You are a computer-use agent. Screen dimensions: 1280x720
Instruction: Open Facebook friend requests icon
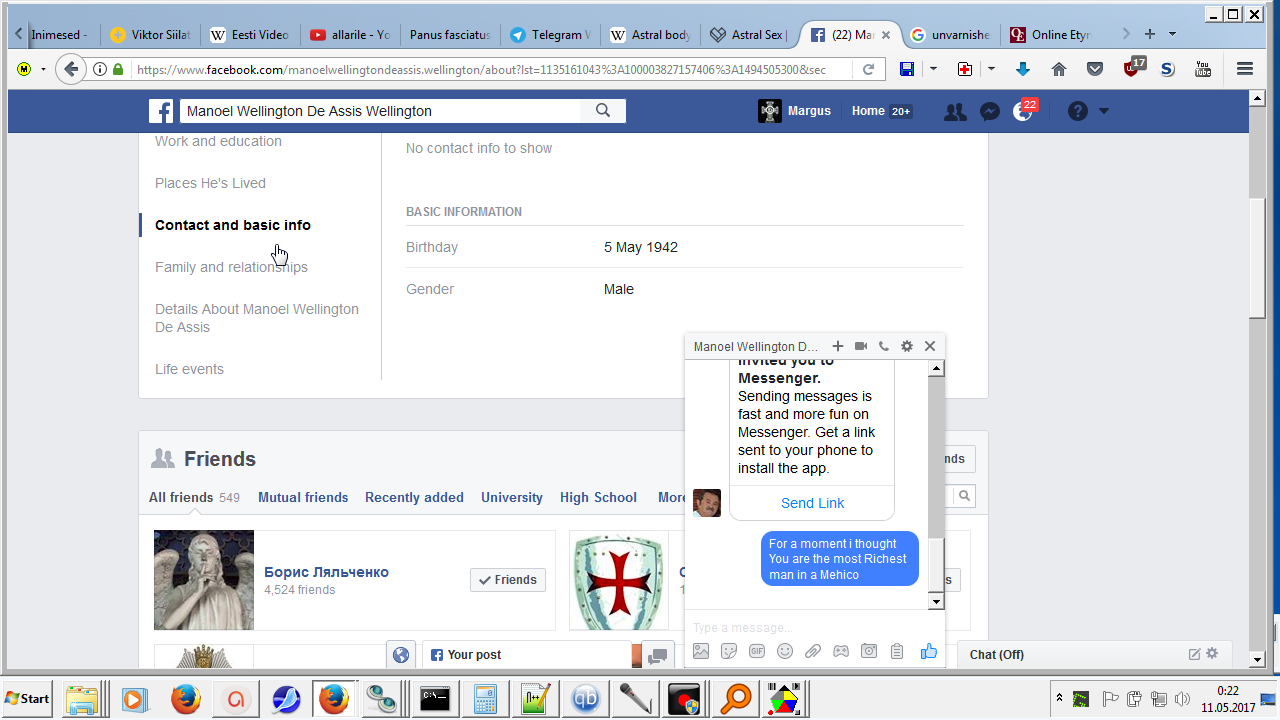tap(955, 112)
